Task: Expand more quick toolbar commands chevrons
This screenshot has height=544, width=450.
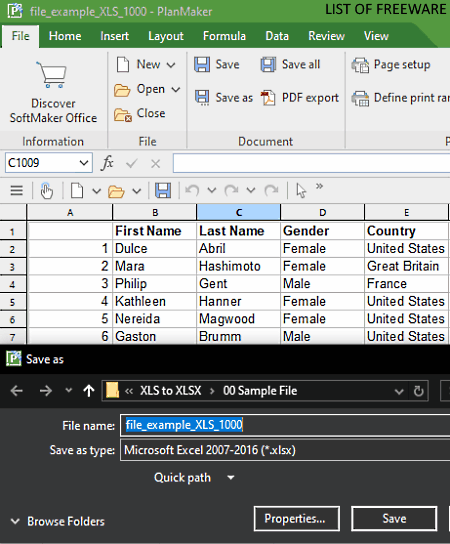Action: (x=319, y=186)
